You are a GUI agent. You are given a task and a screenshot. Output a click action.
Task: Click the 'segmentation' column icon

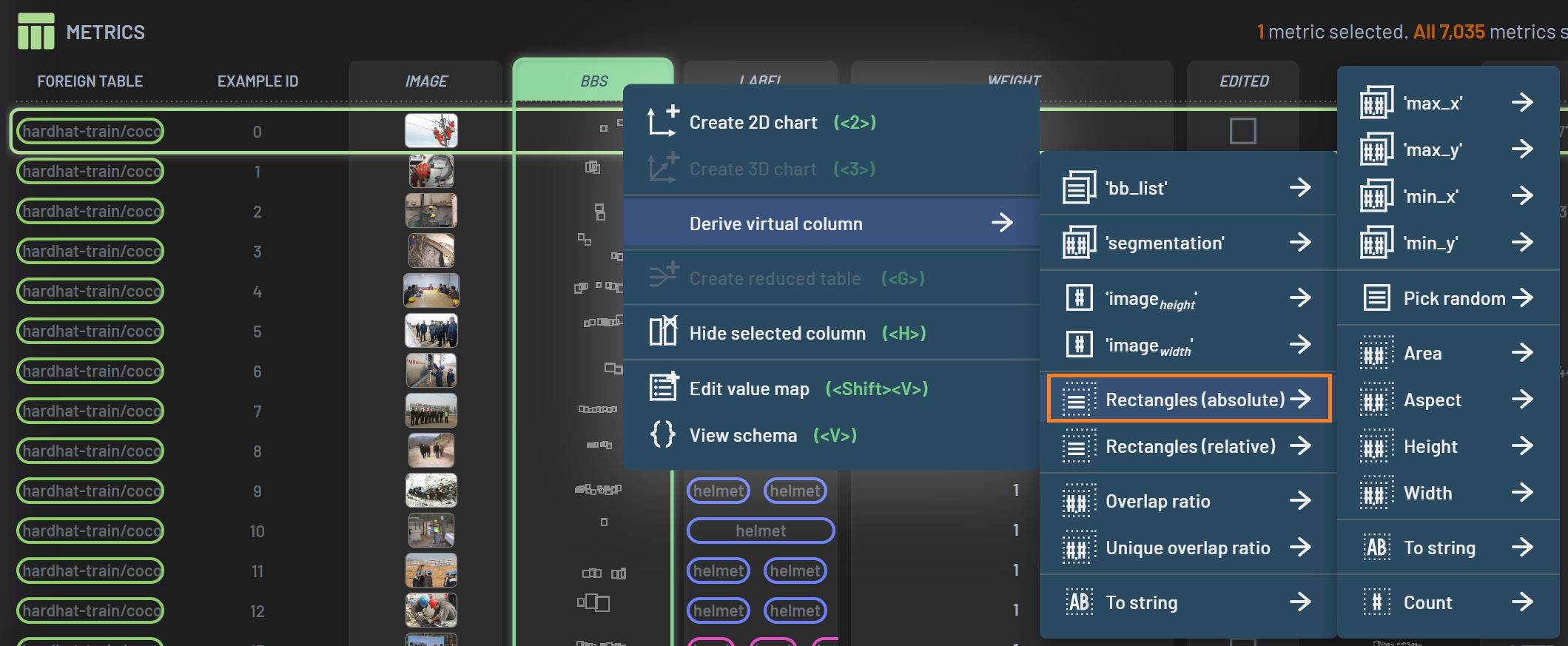pyautogui.click(x=1079, y=243)
